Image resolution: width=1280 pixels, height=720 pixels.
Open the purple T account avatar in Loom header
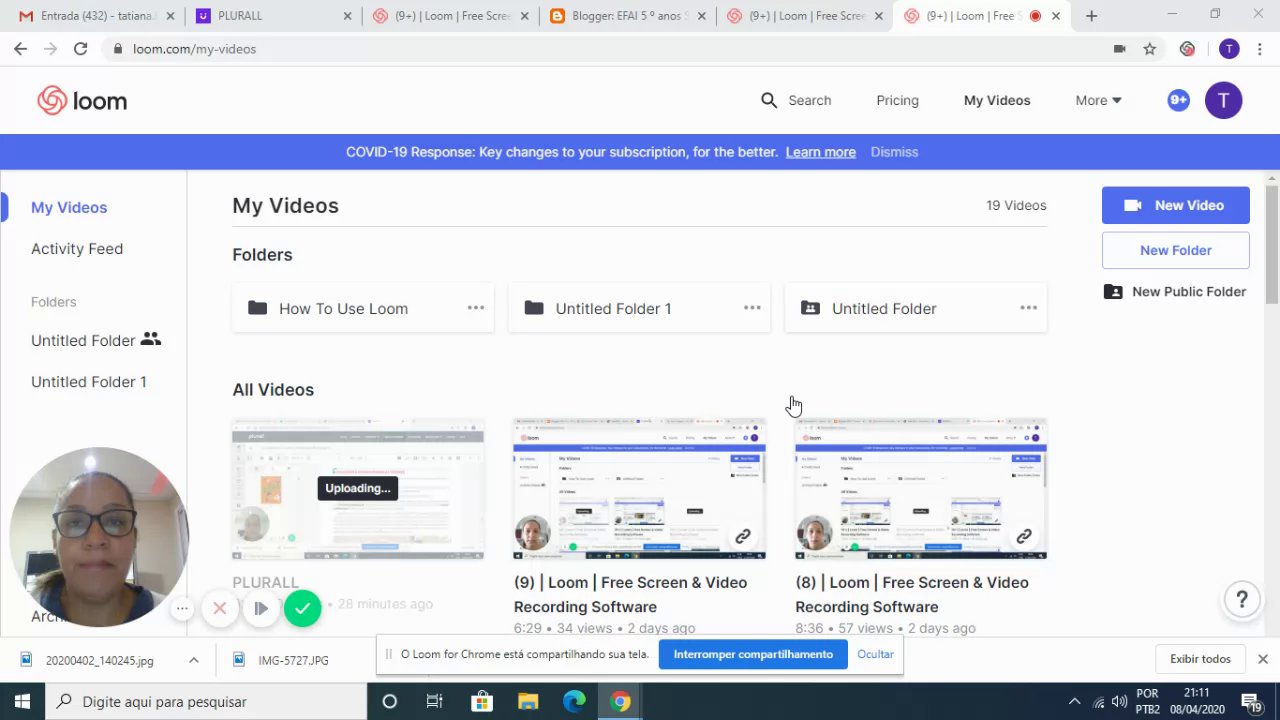(x=1223, y=100)
